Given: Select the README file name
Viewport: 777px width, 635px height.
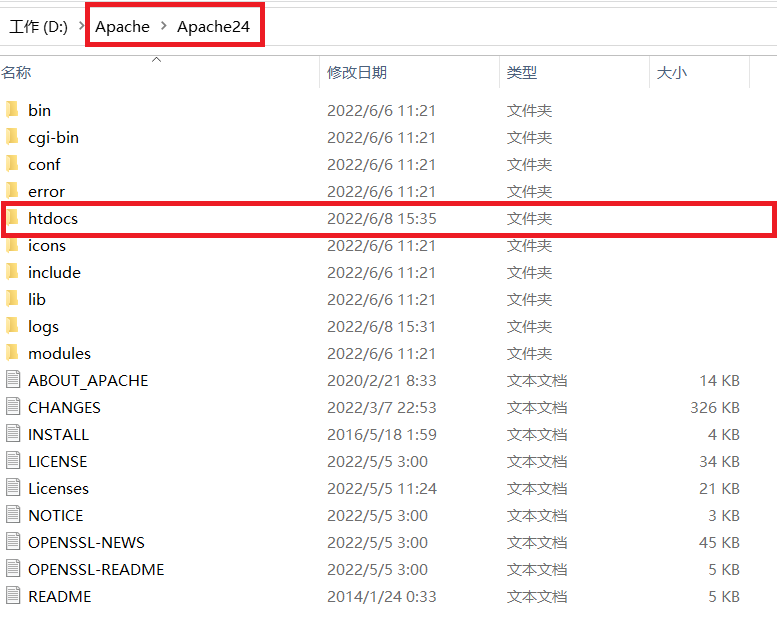Looking at the screenshot, I should coord(59,596).
